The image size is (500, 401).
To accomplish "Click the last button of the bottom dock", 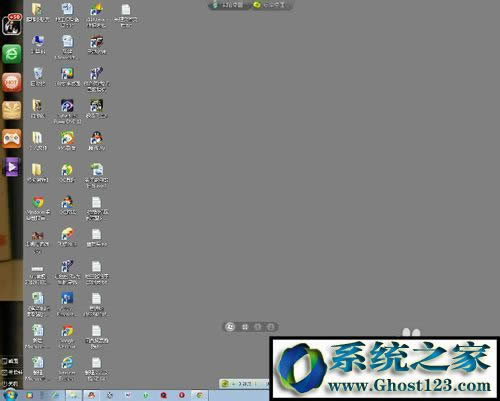I will pos(271,327).
